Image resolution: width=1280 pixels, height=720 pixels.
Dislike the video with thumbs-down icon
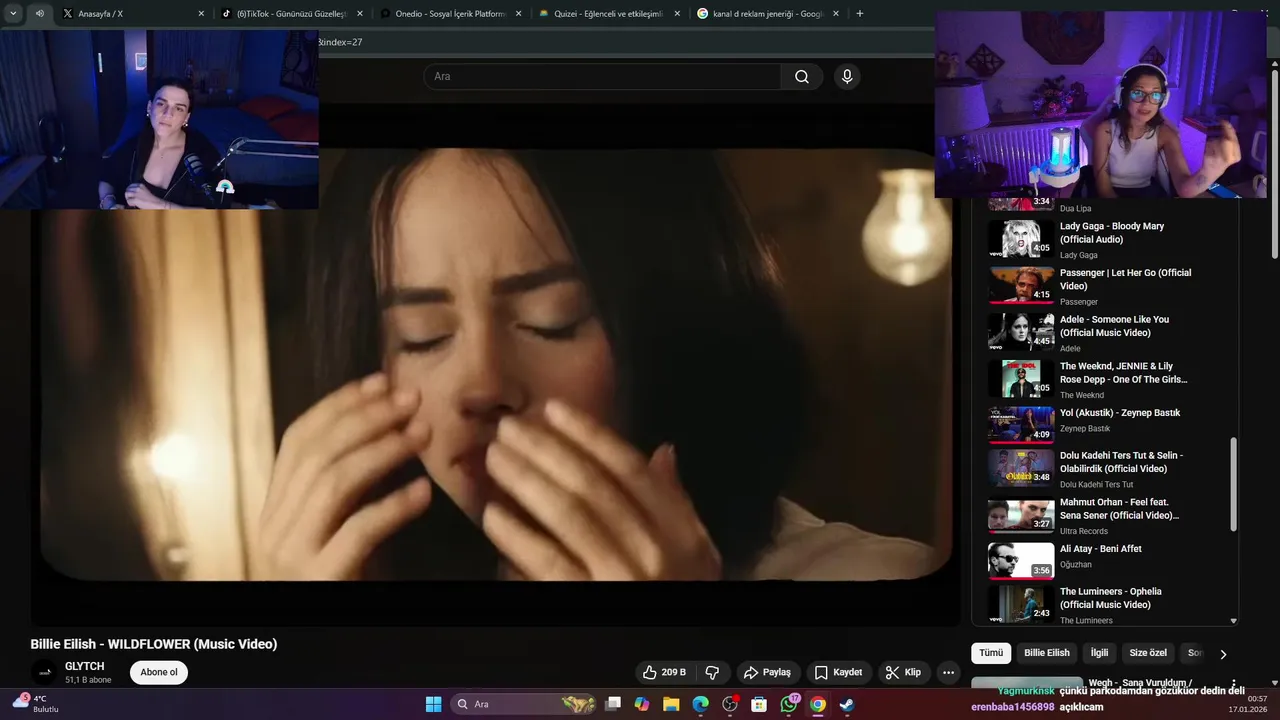pyautogui.click(x=713, y=672)
